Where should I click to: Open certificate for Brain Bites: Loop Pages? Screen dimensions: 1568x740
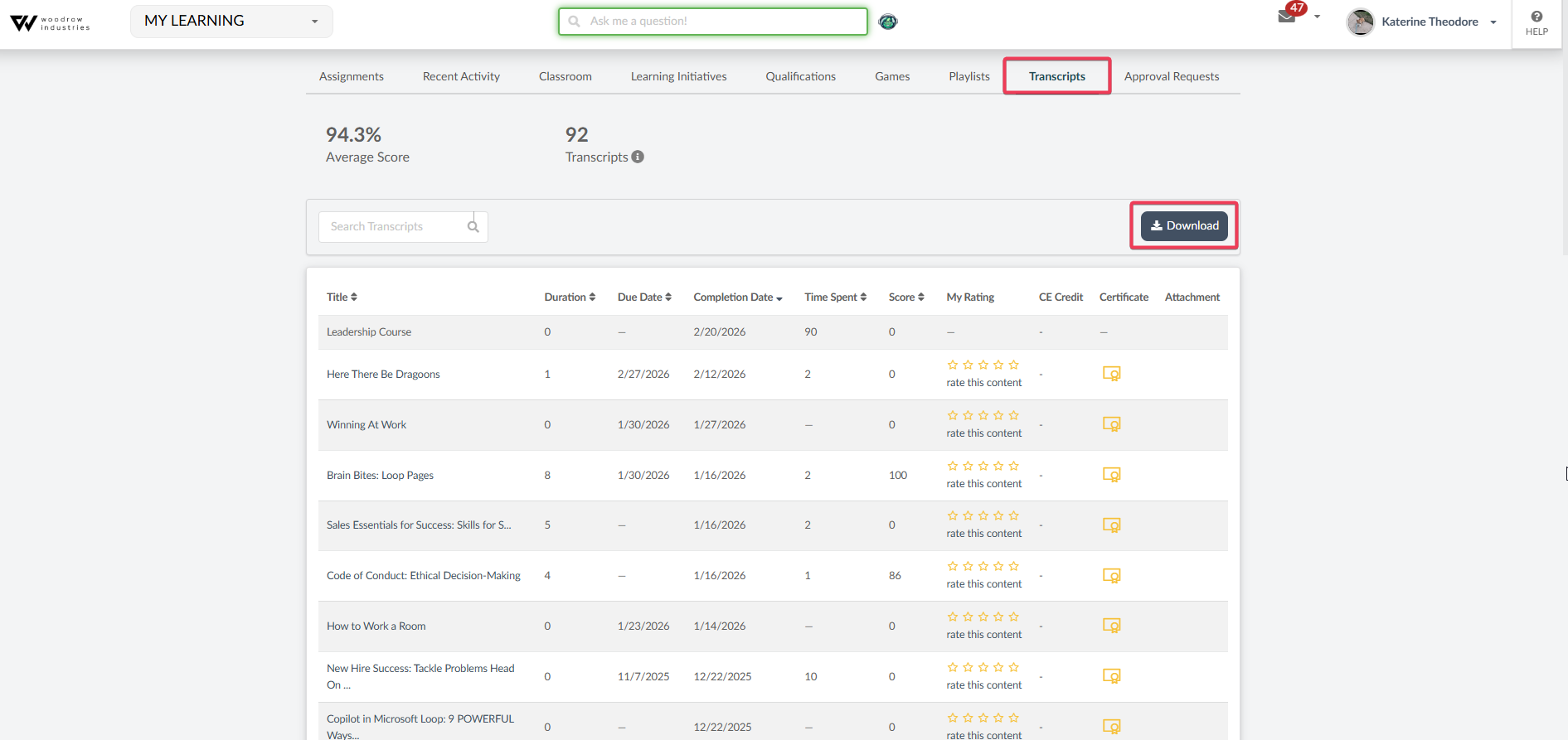[x=1111, y=475]
